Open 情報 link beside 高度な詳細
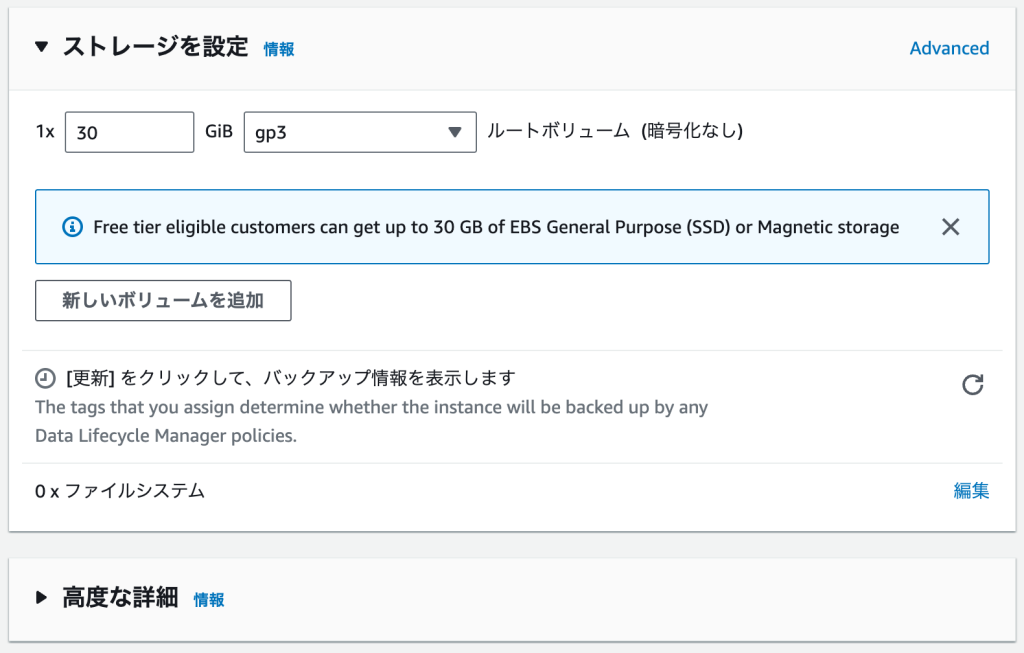This screenshot has height=653, width=1024. point(209,600)
